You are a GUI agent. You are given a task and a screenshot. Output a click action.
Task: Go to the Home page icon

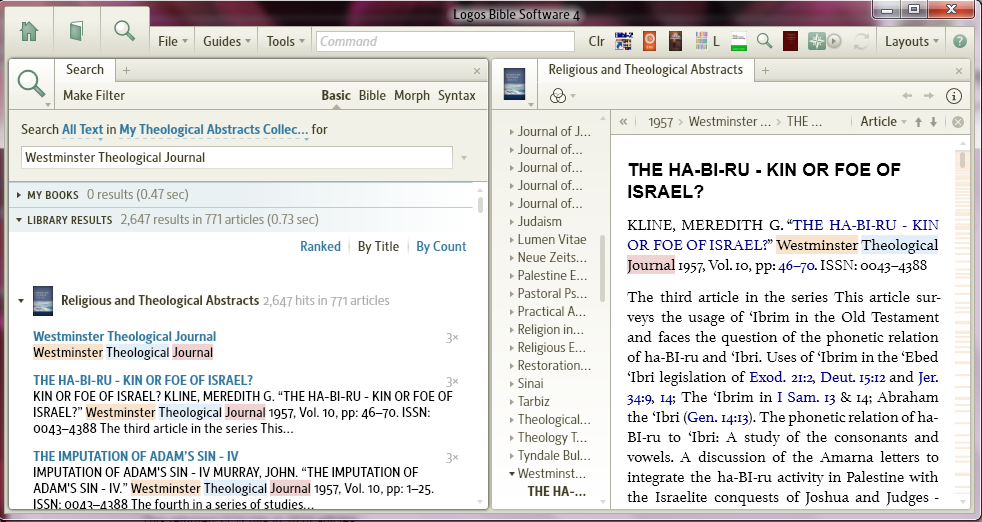pyautogui.click(x=29, y=31)
